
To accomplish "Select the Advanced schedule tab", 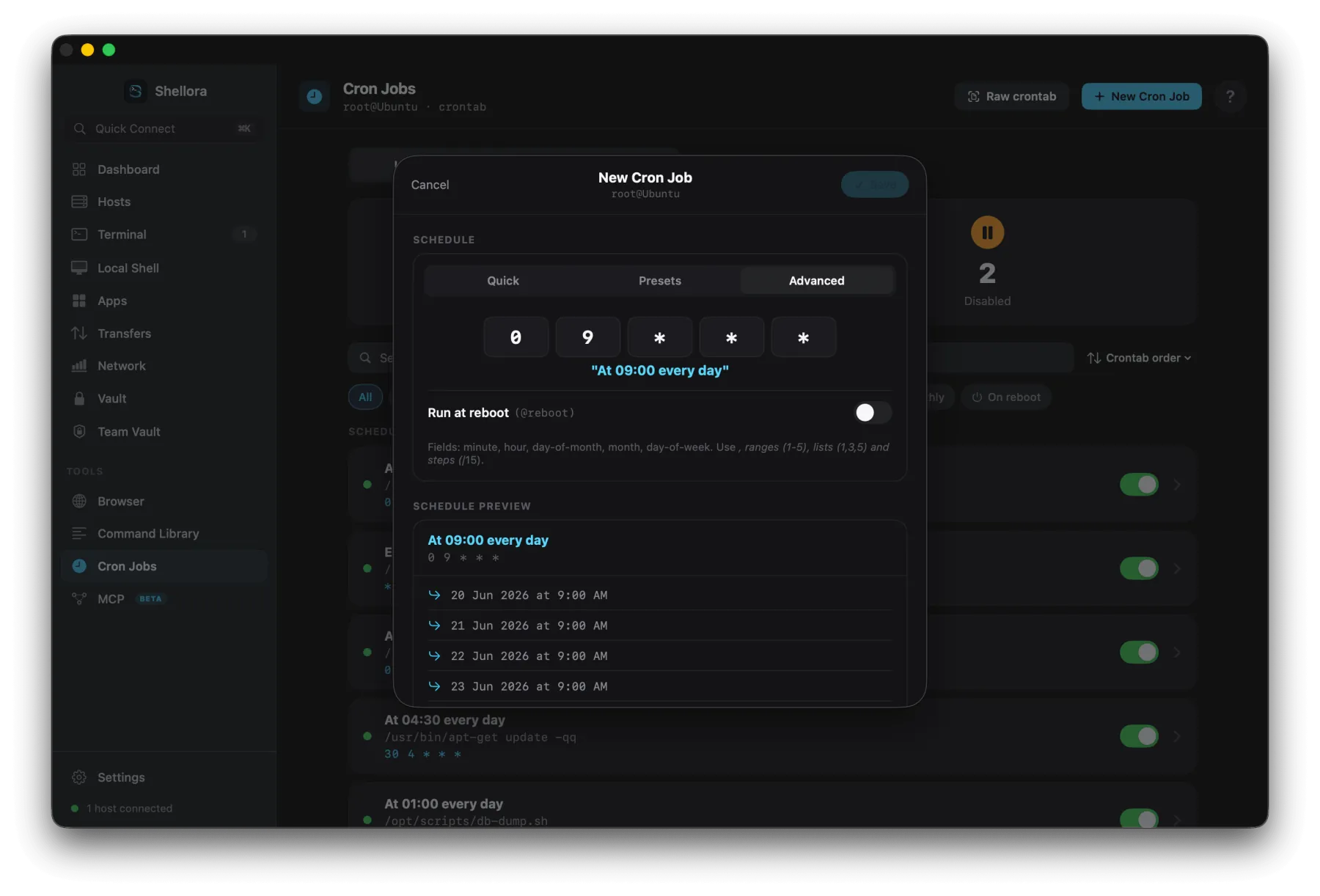I will [x=816, y=280].
